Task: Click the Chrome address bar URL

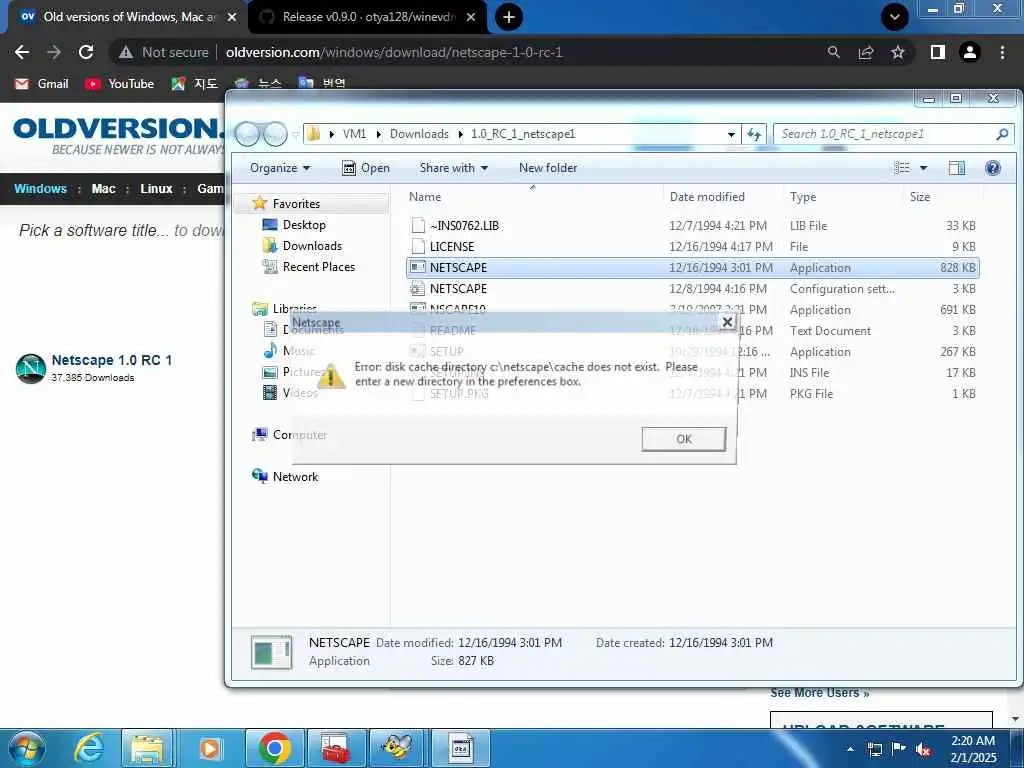Action: coord(394,52)
